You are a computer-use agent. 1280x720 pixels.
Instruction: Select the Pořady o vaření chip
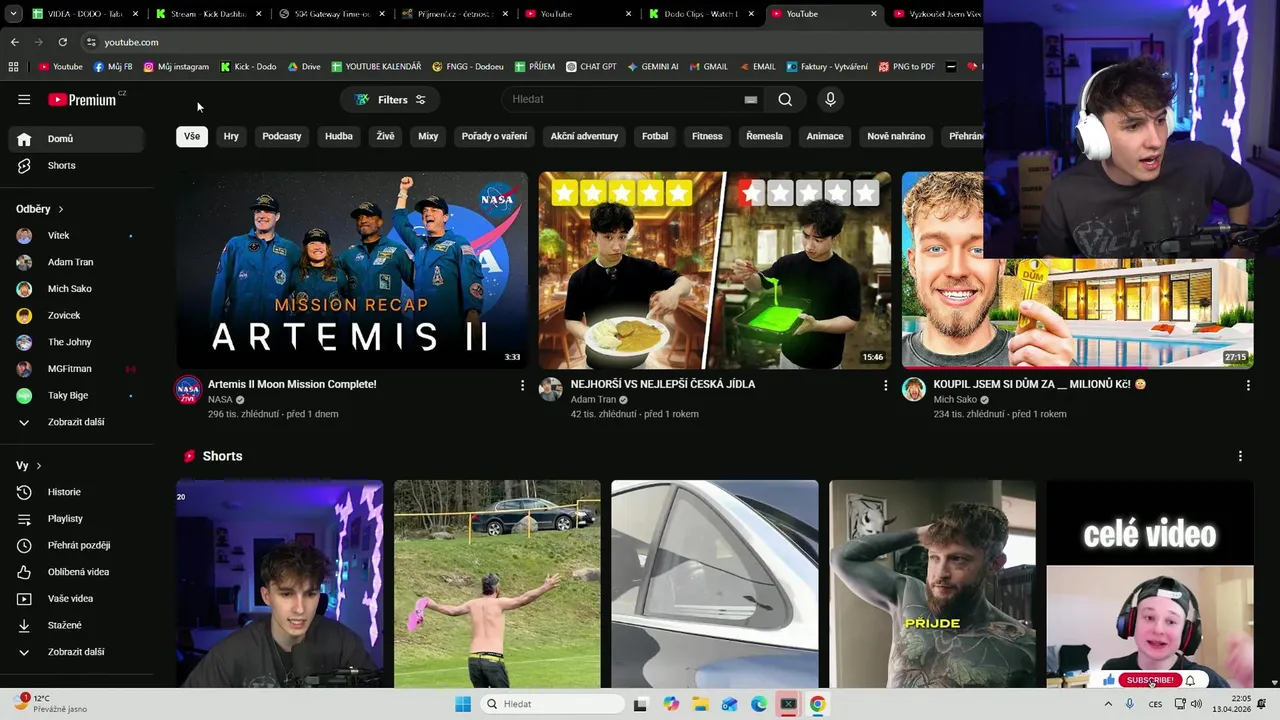point(494,136)
